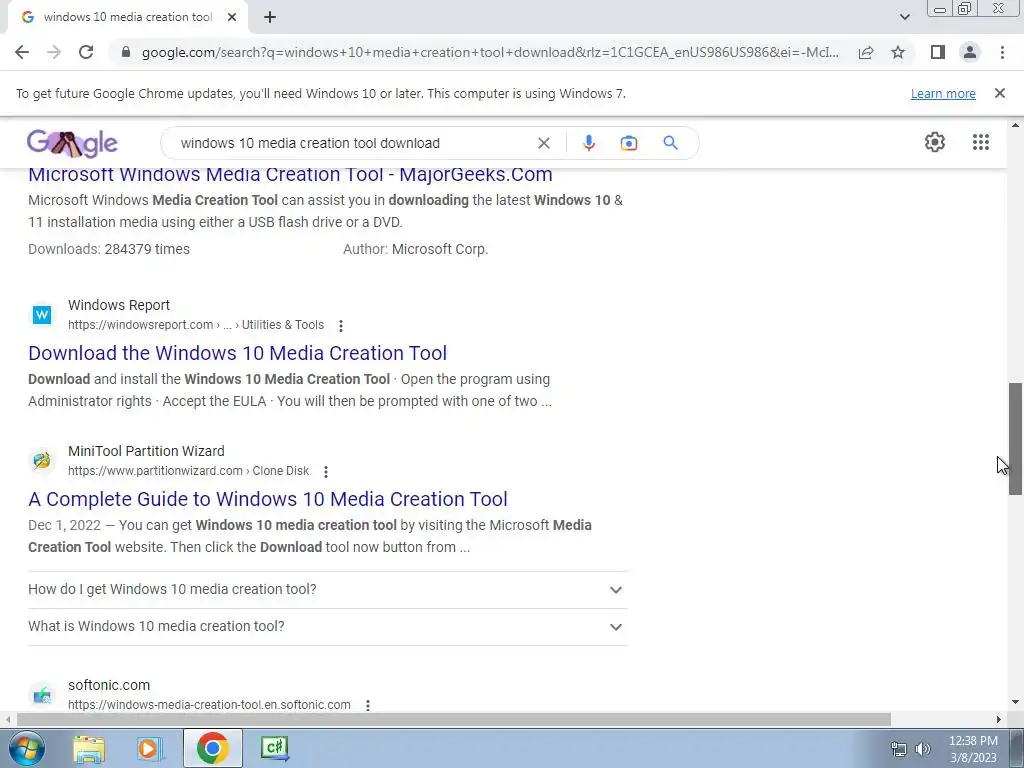Open the Chrome profile avatar
This screenshot has height=768, width=1024.
(x=970, y=52)
